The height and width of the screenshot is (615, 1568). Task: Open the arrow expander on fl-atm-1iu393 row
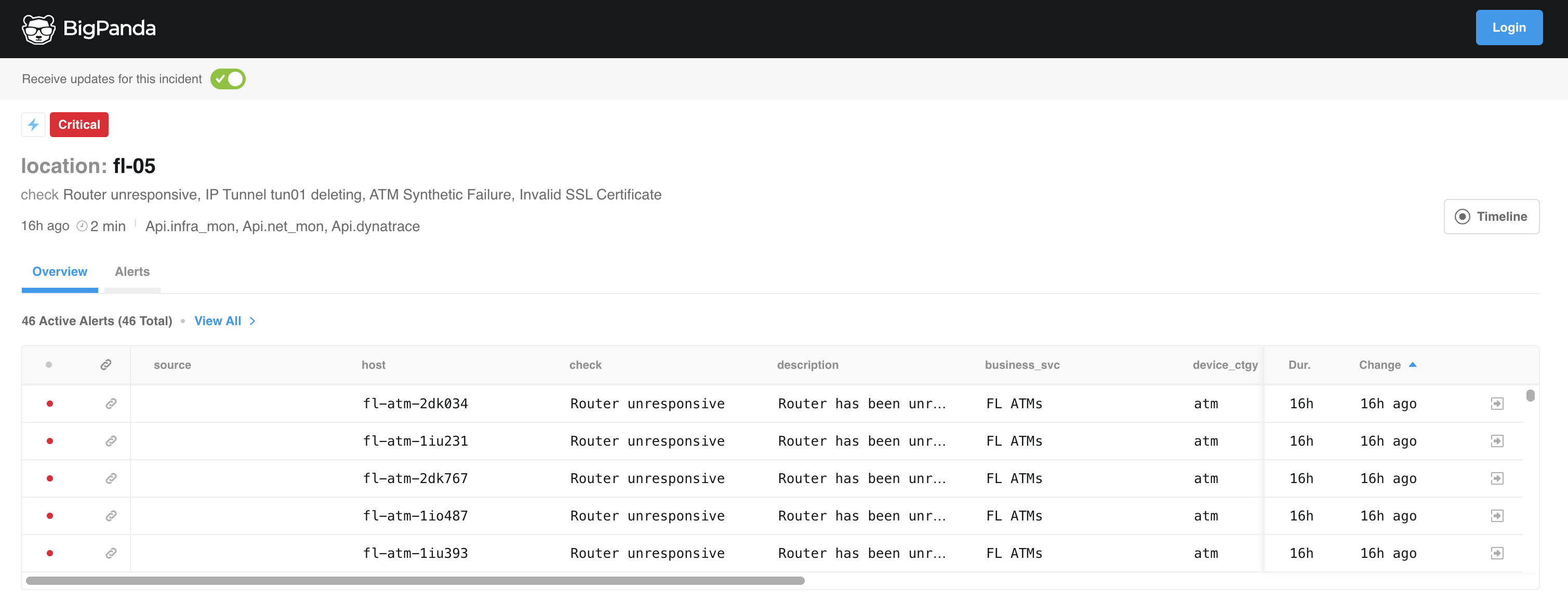pos(1497,553)
